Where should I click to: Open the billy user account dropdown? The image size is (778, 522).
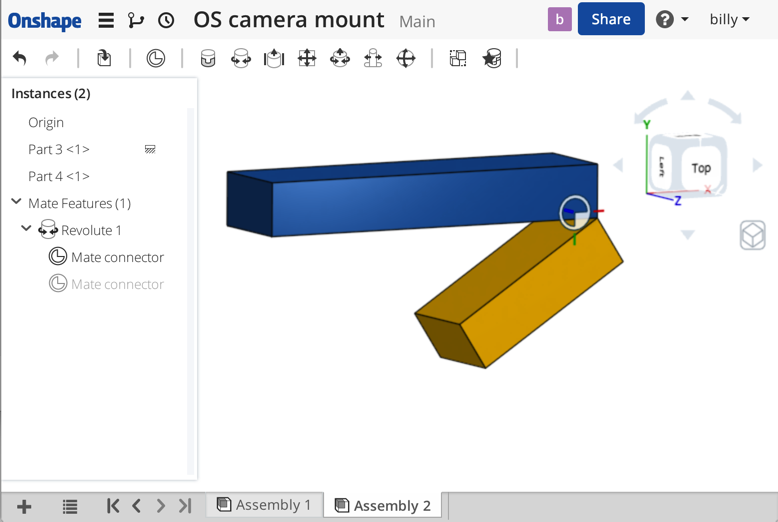(x=729, y=20)
